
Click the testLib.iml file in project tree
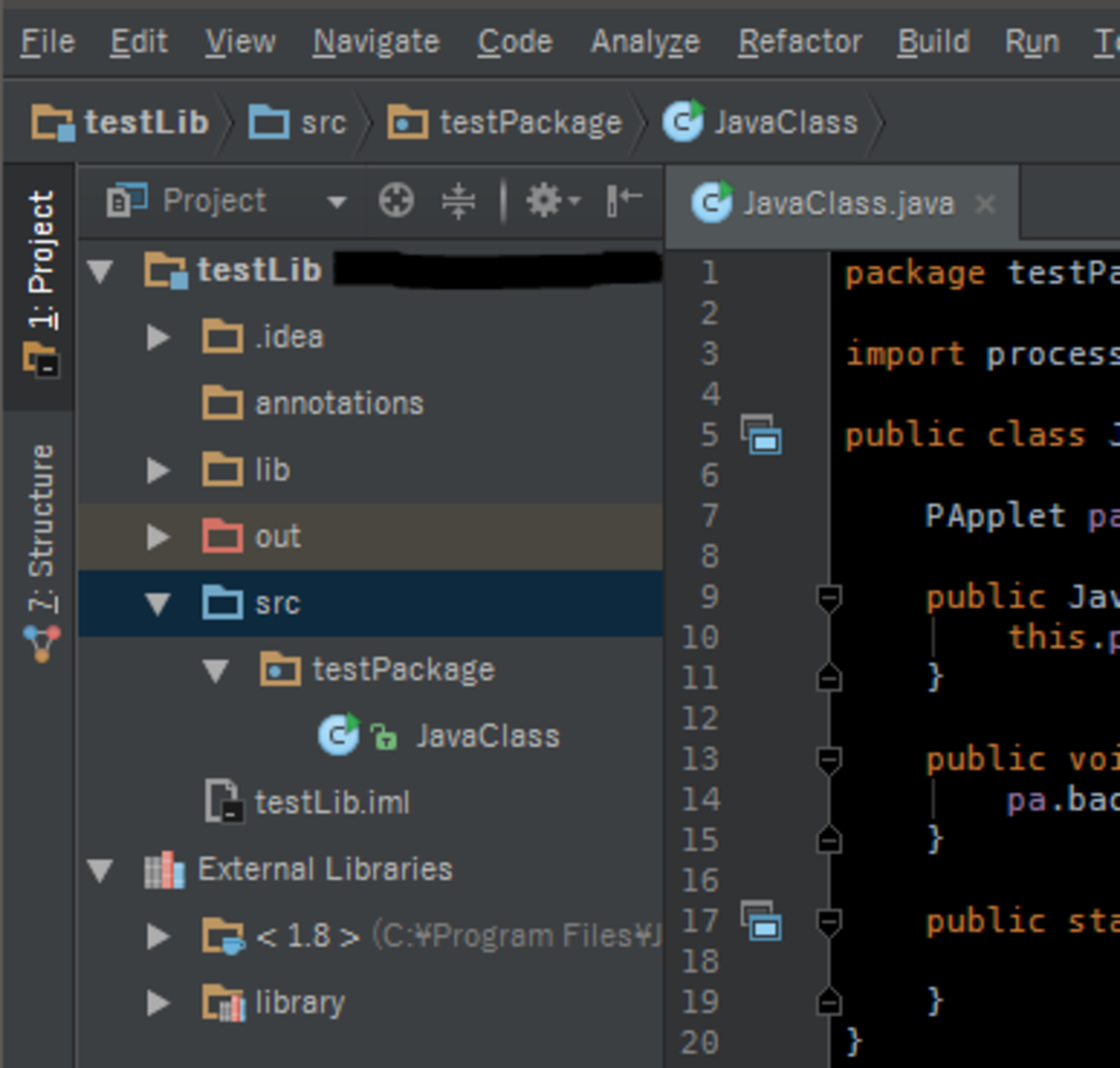pos(332,803)
